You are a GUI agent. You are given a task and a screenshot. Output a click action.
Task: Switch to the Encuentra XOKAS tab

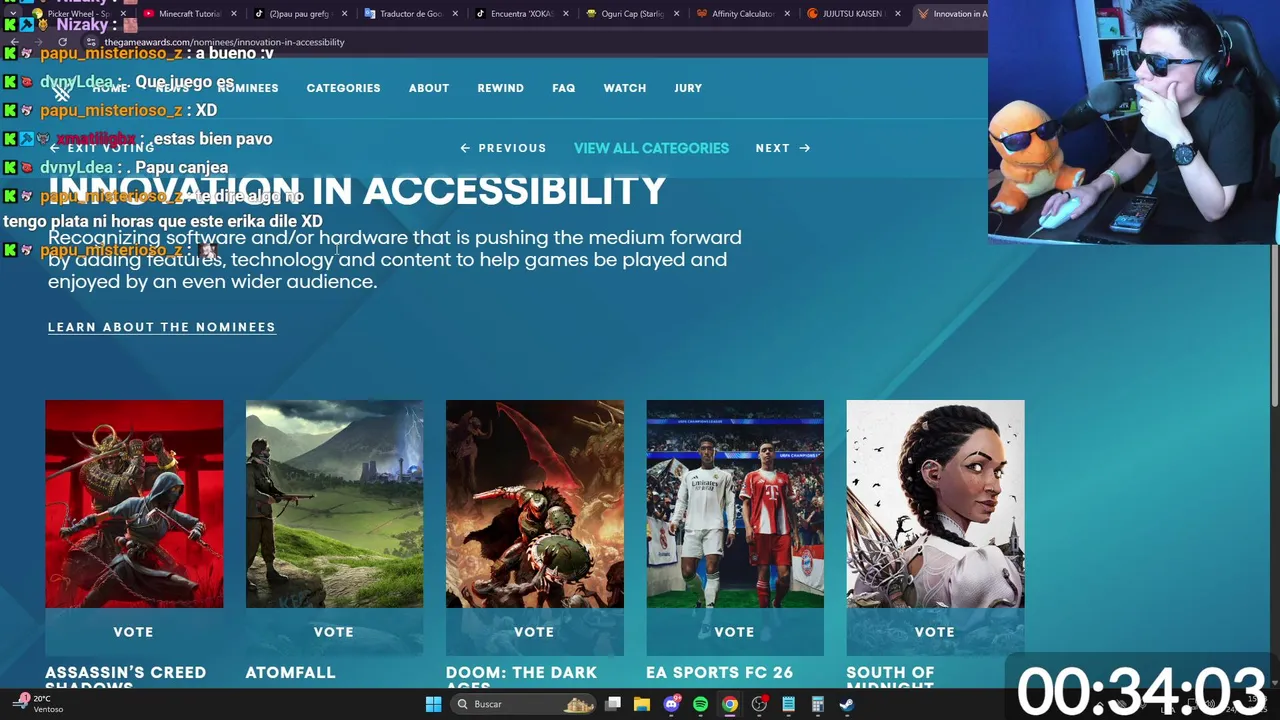521,14
